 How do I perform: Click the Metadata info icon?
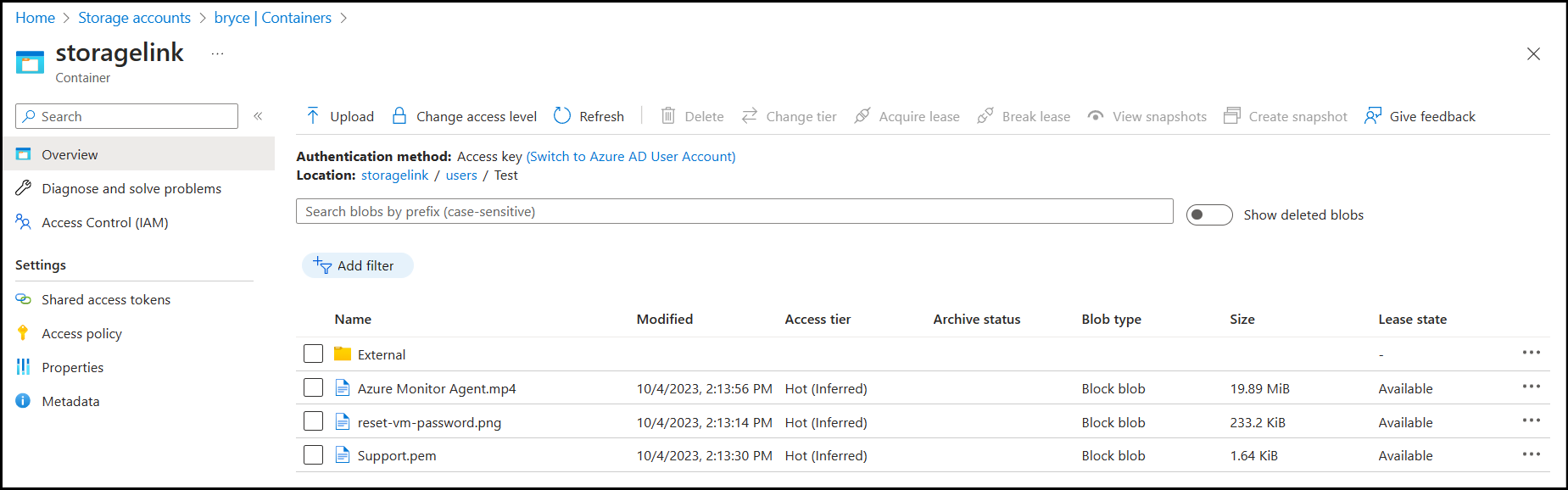point(23,401)
